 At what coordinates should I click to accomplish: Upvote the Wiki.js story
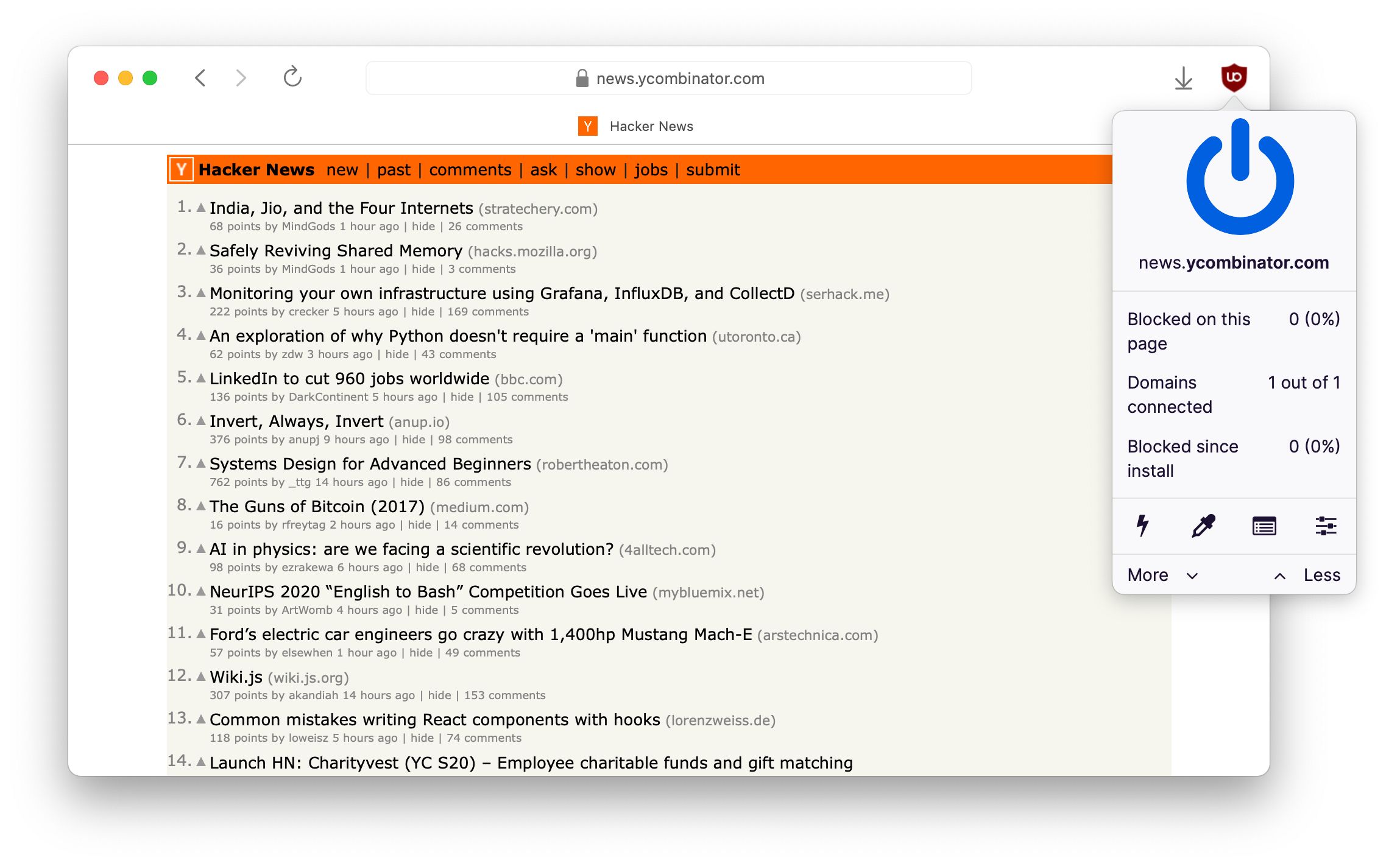point(201,675)
